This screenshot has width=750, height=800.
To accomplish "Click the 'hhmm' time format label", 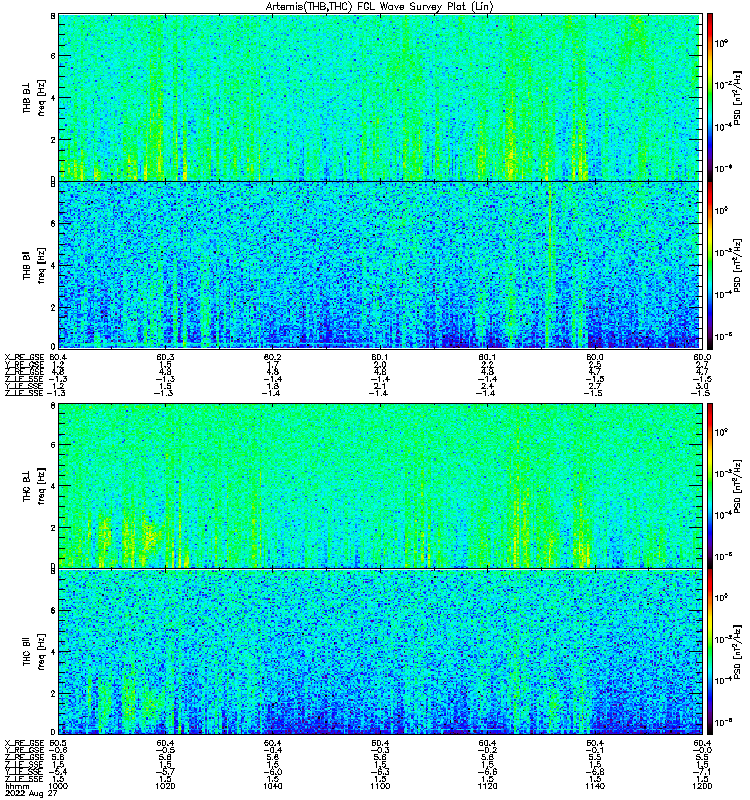I will [17, 786].
